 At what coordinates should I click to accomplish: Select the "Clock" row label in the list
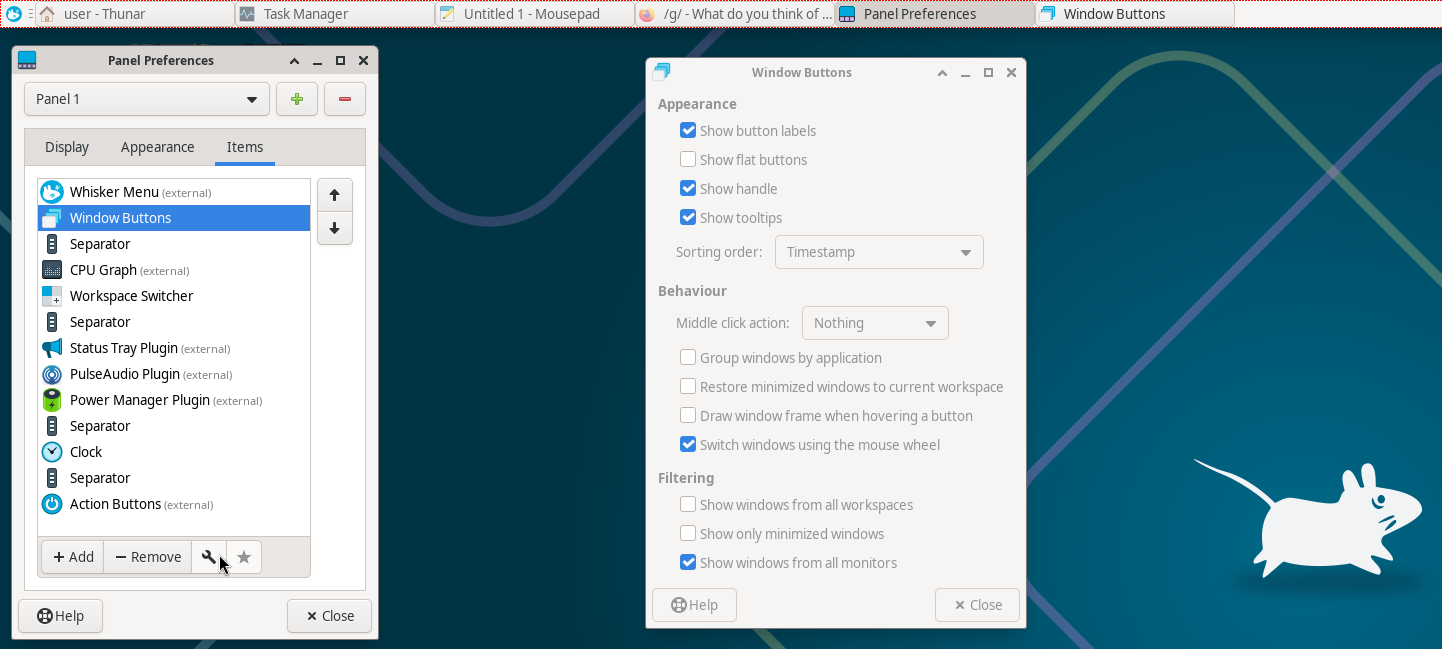pyautogui.click(x=86, y=452)
